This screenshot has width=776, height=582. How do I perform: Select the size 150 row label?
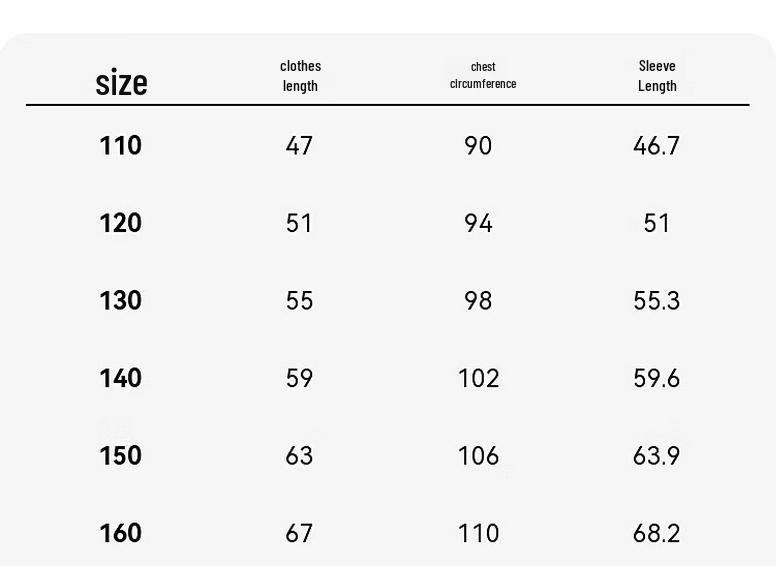120,456
